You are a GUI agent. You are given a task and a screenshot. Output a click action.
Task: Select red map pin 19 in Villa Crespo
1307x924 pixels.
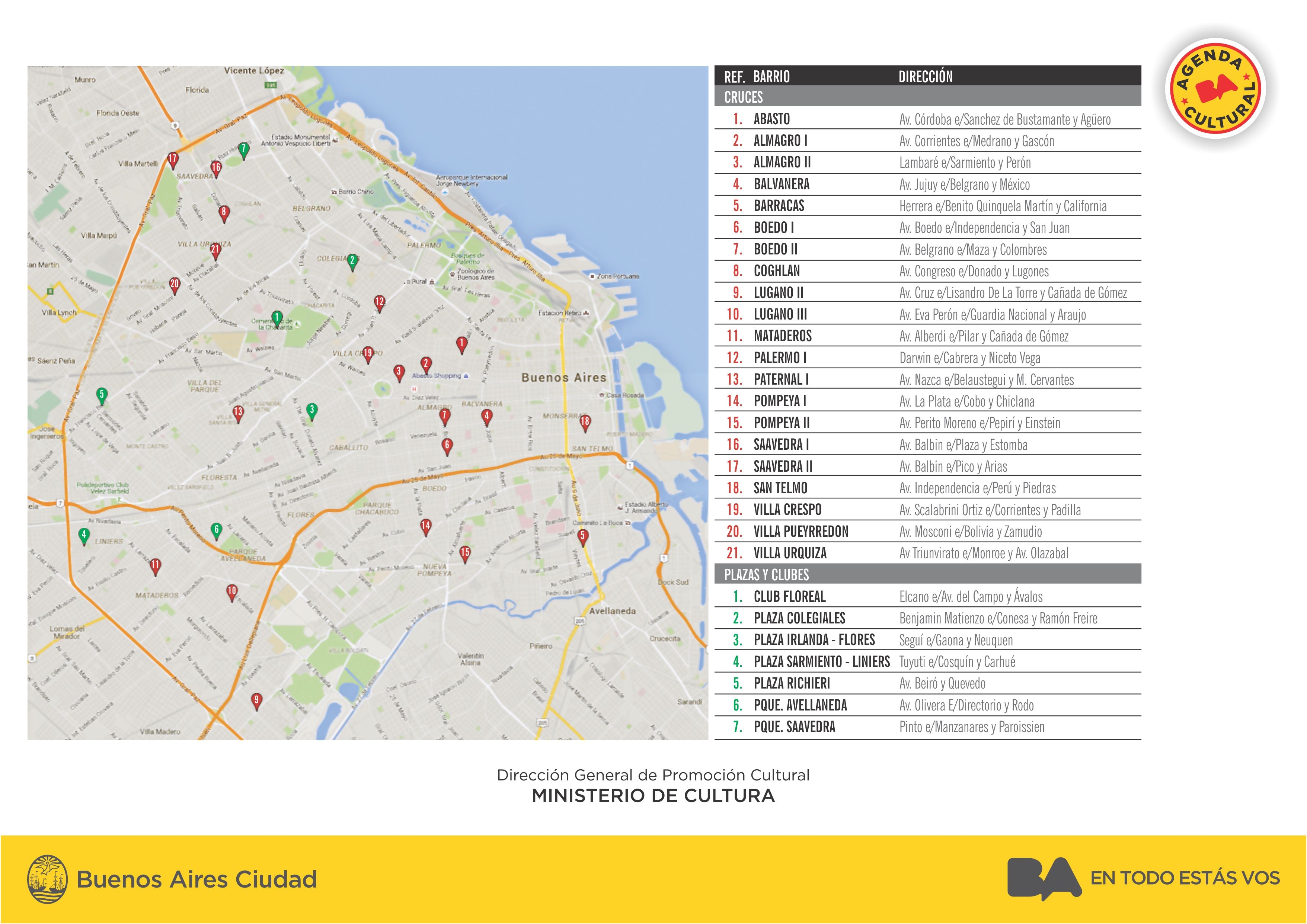pyautogui.click(x=368, y=355)
